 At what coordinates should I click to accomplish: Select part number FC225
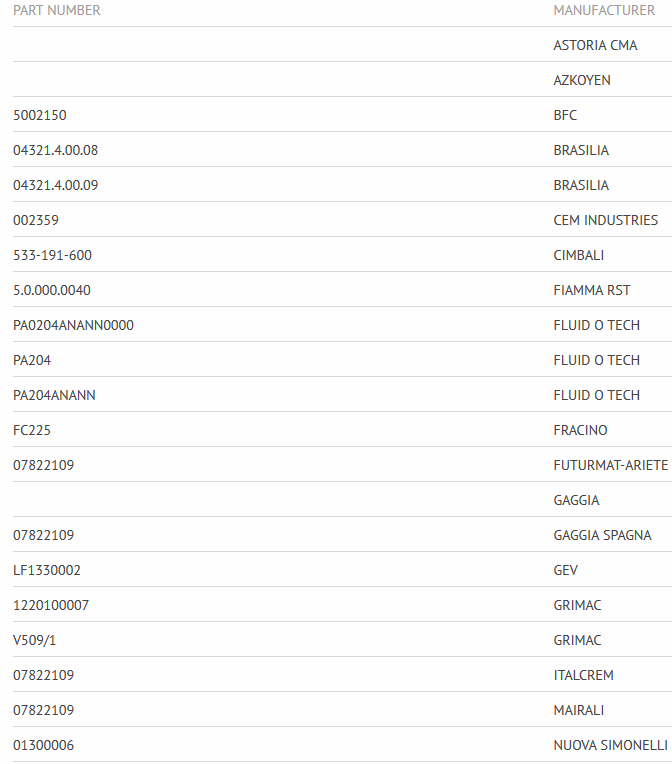click(32, 430)
